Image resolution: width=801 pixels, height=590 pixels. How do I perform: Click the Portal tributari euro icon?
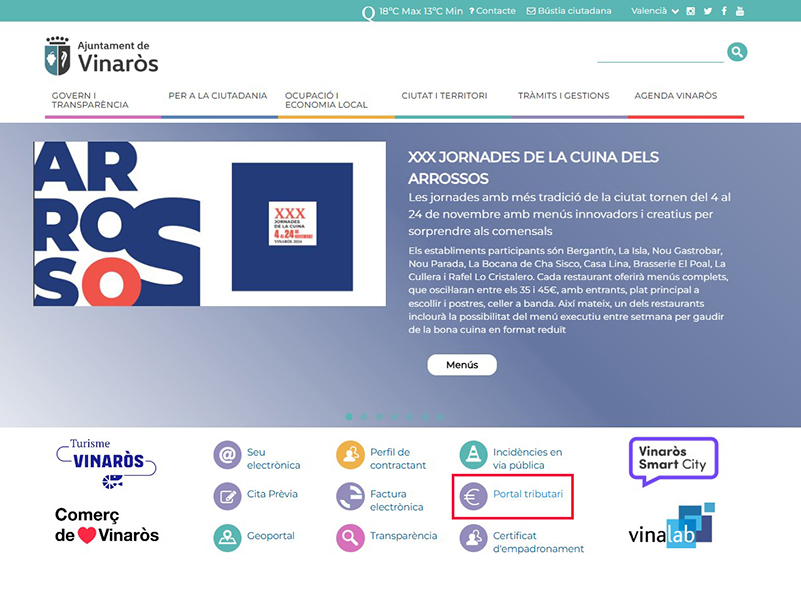473,497
